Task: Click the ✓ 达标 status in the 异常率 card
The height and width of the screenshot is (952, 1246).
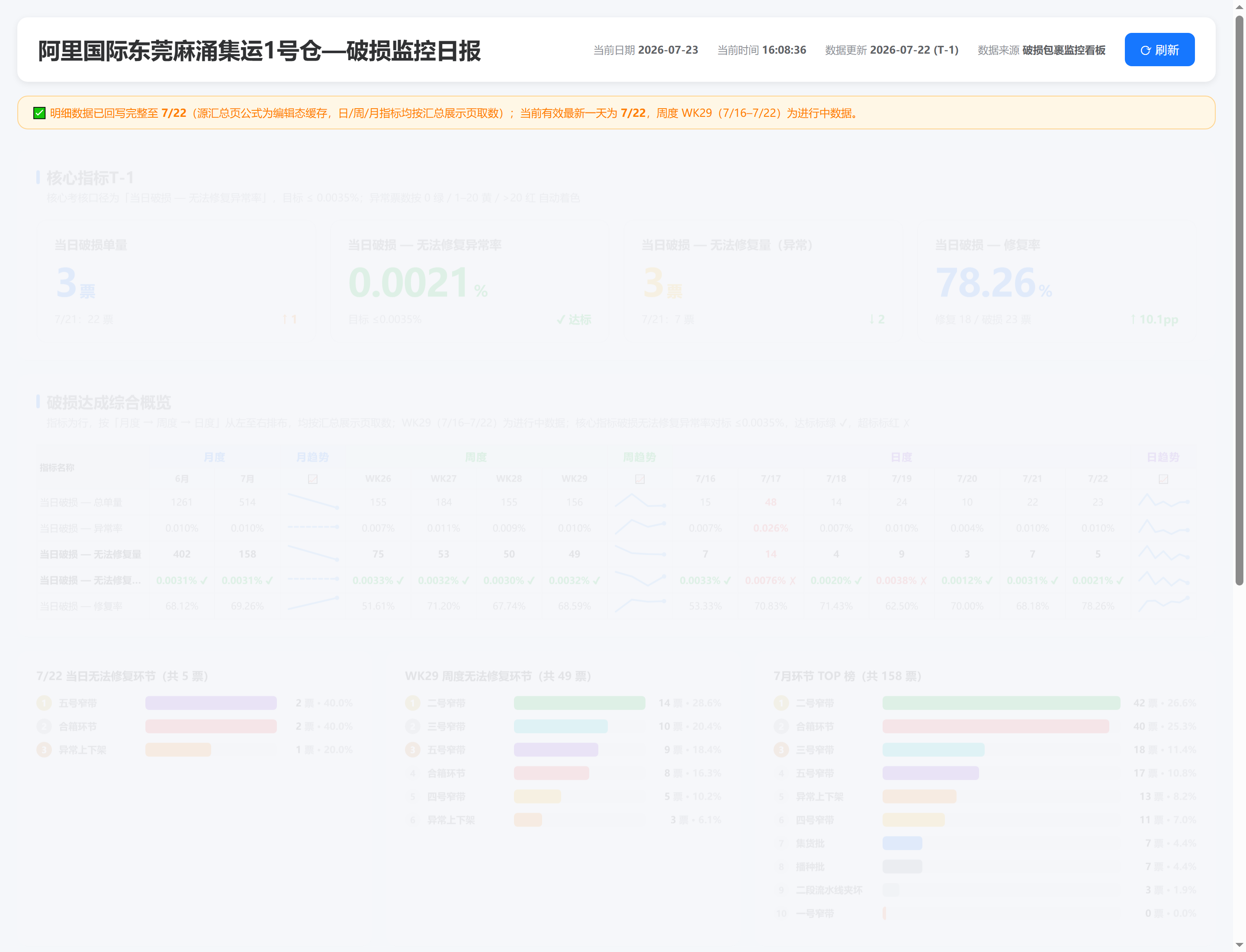Action: pos(573,320)
